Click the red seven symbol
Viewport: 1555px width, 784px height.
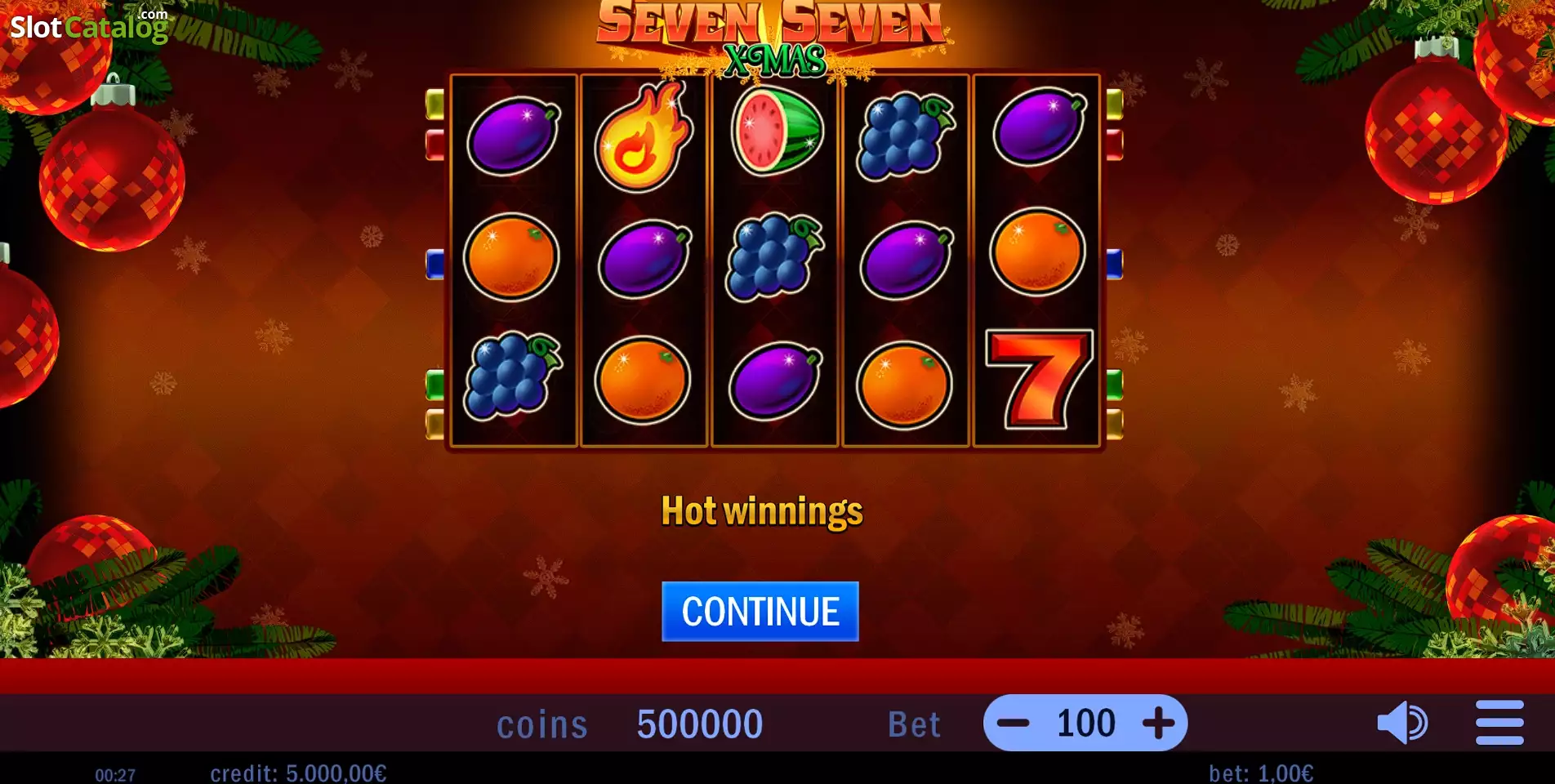[1038, 379]
